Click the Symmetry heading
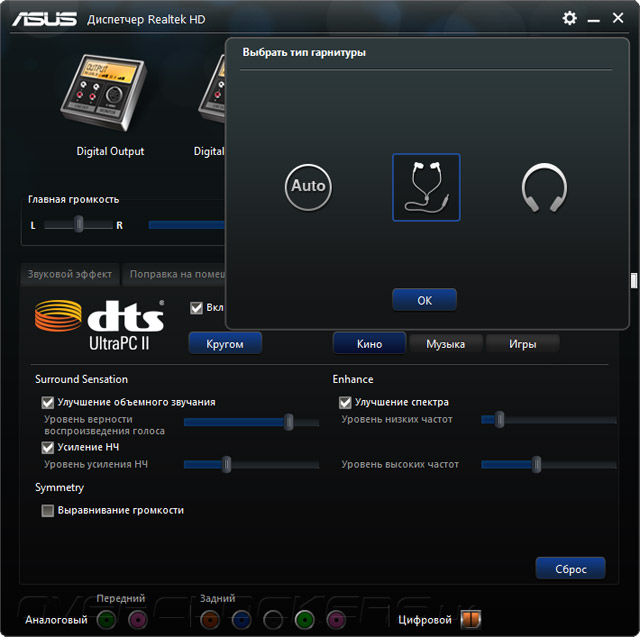Screen dimensions: 640x637 click(x=59, y=488)
